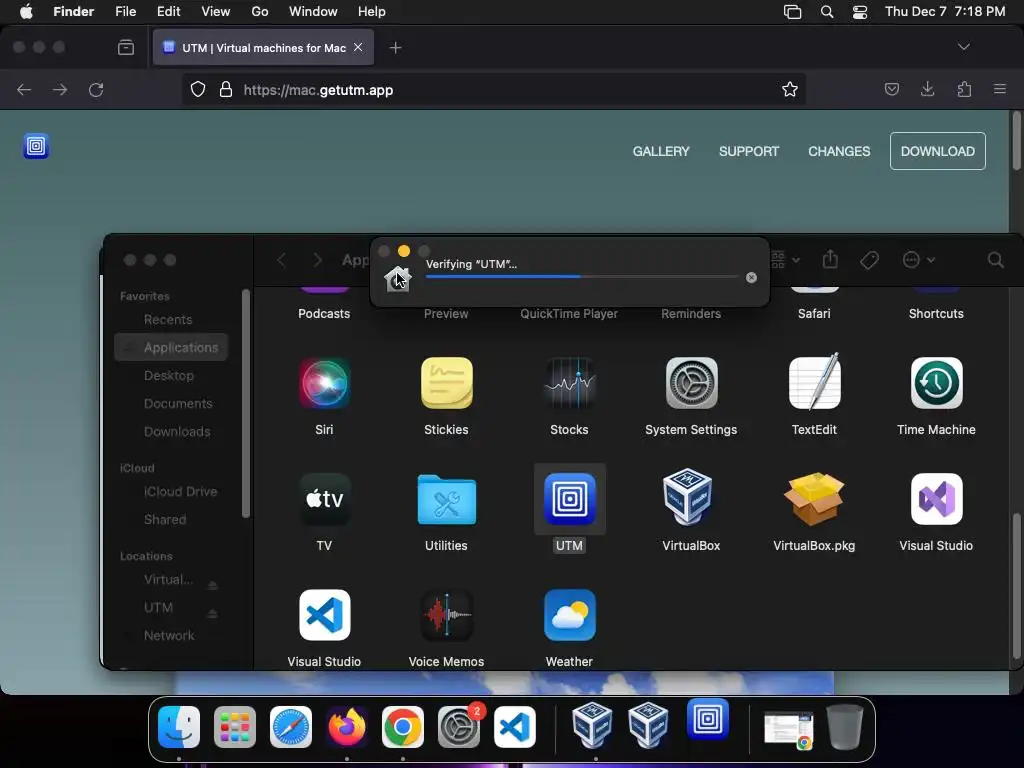Click the Finder share toolbar icon
This screenshot has height=768, width=1024.
830,259
